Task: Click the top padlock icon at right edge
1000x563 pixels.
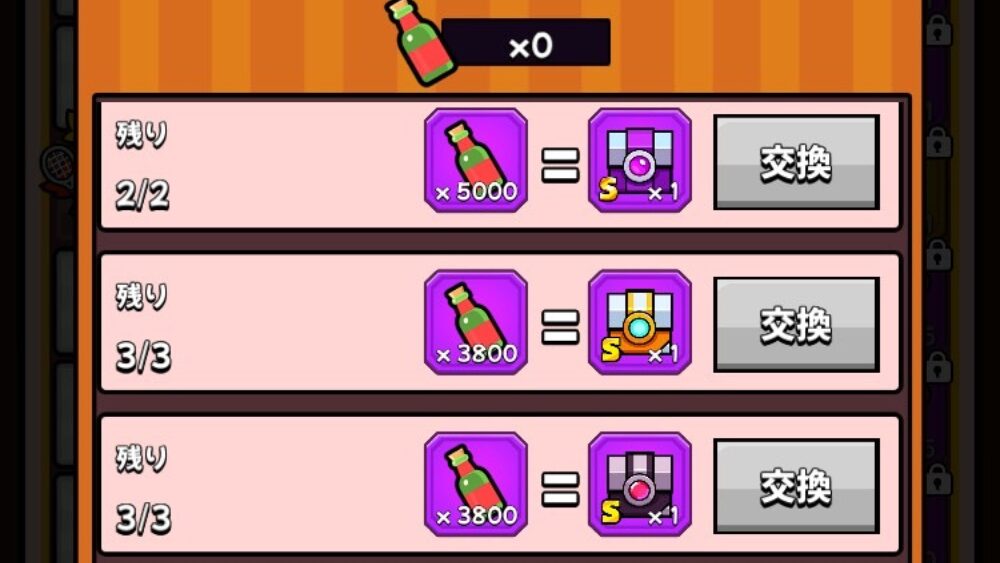Action: pyautogui.click(x=938, y=30)
